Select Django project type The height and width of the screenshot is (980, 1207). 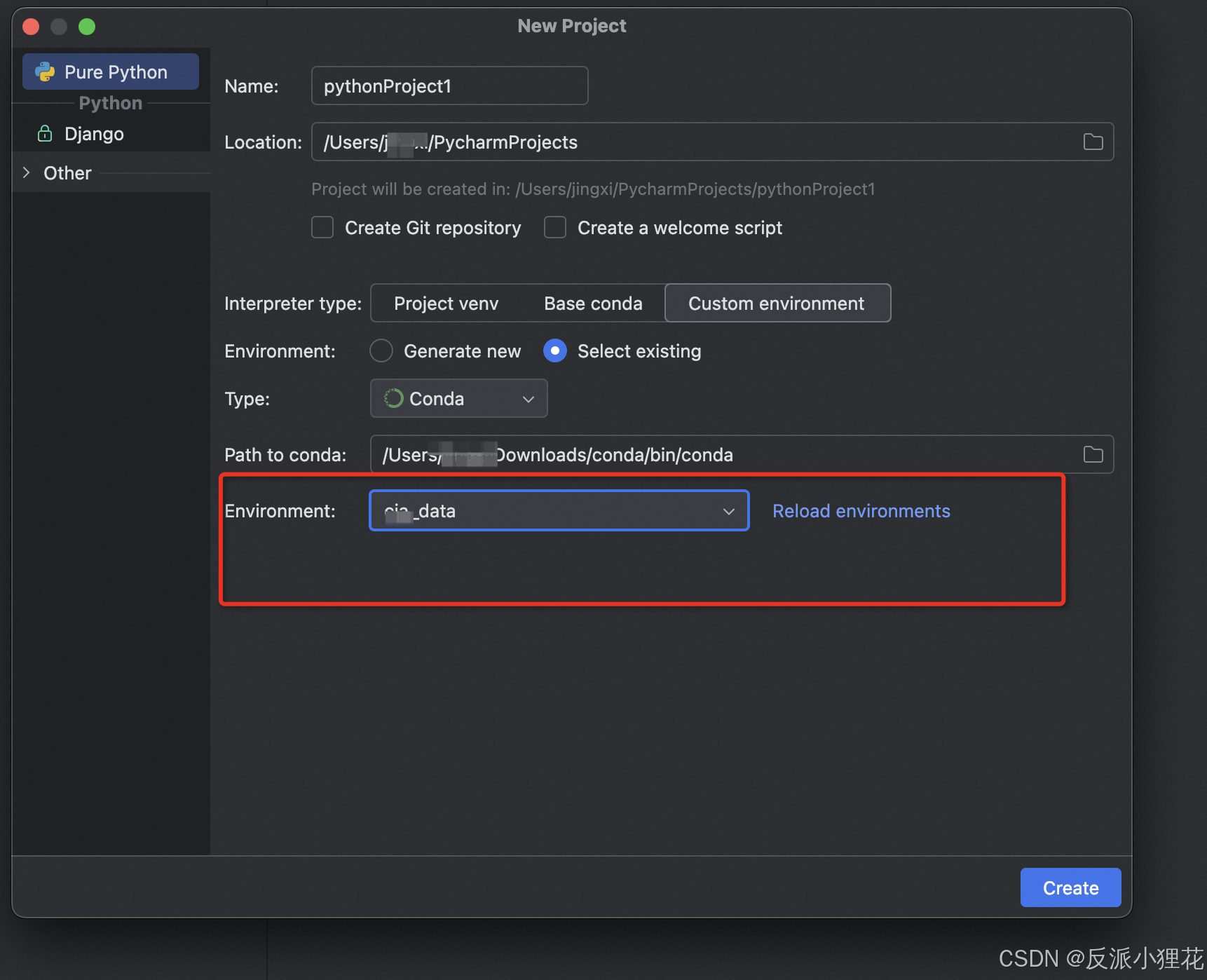click(x=94, y=134)
